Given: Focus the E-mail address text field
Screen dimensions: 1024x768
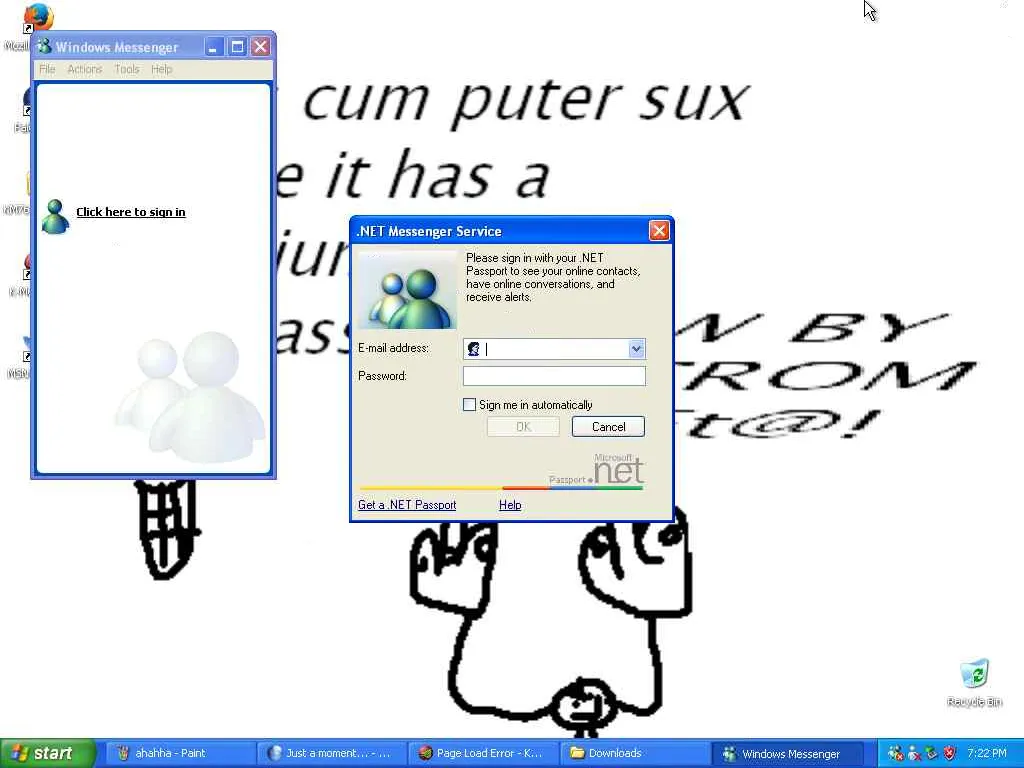Looking at the screenshot, I should (x=555, y=349).
